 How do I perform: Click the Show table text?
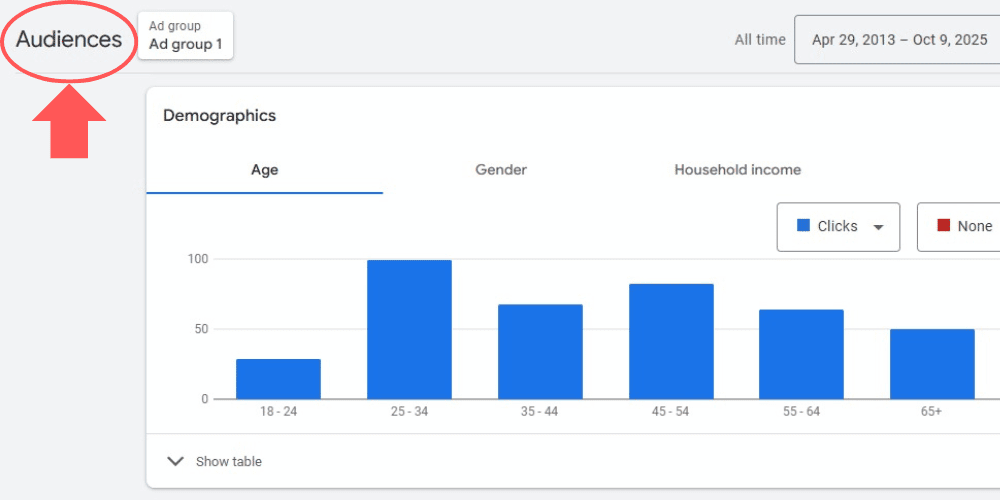coord(229,461)
